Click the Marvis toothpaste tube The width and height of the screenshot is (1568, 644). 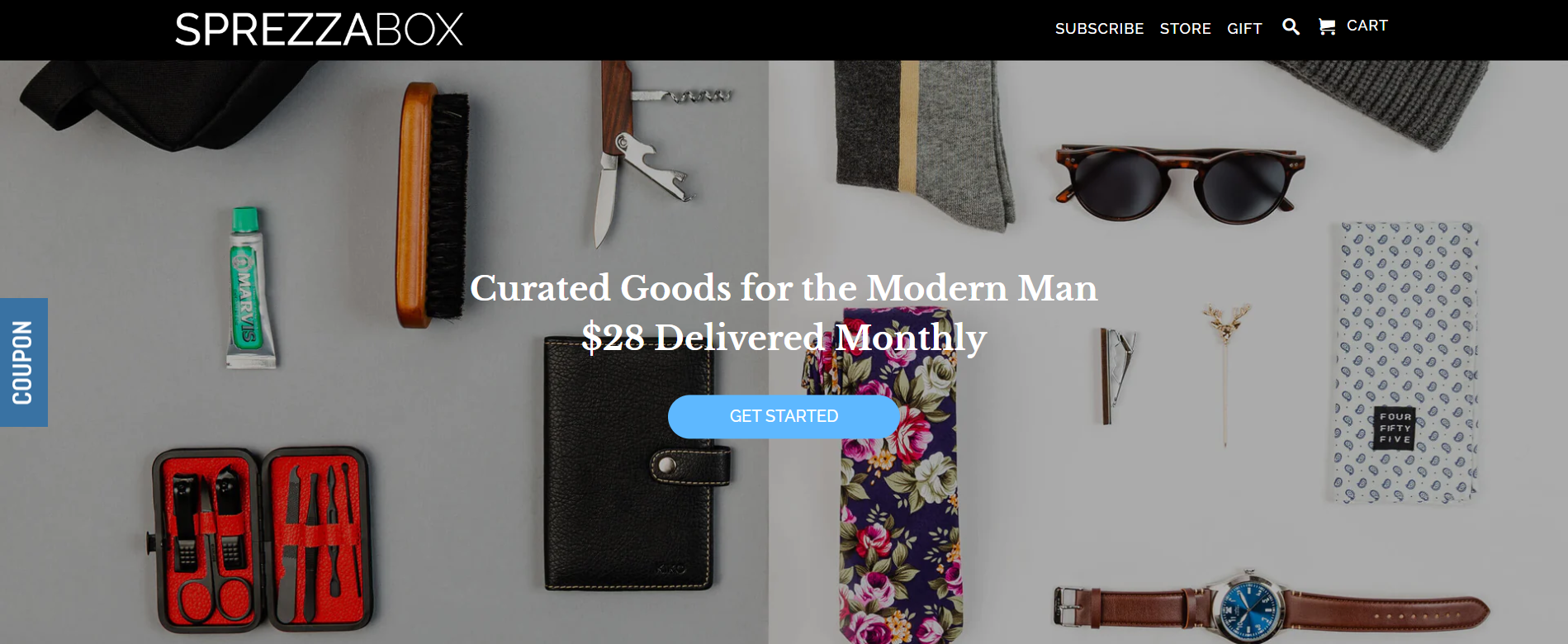(249, 287)
